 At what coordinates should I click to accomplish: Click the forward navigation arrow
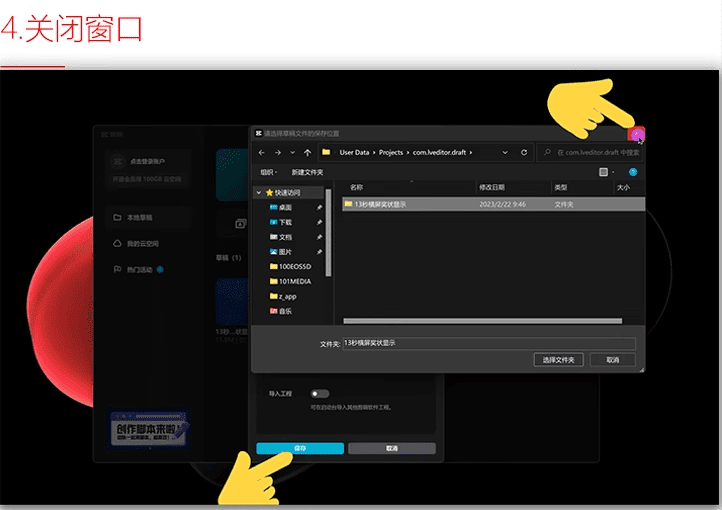[x=277, y=152]
